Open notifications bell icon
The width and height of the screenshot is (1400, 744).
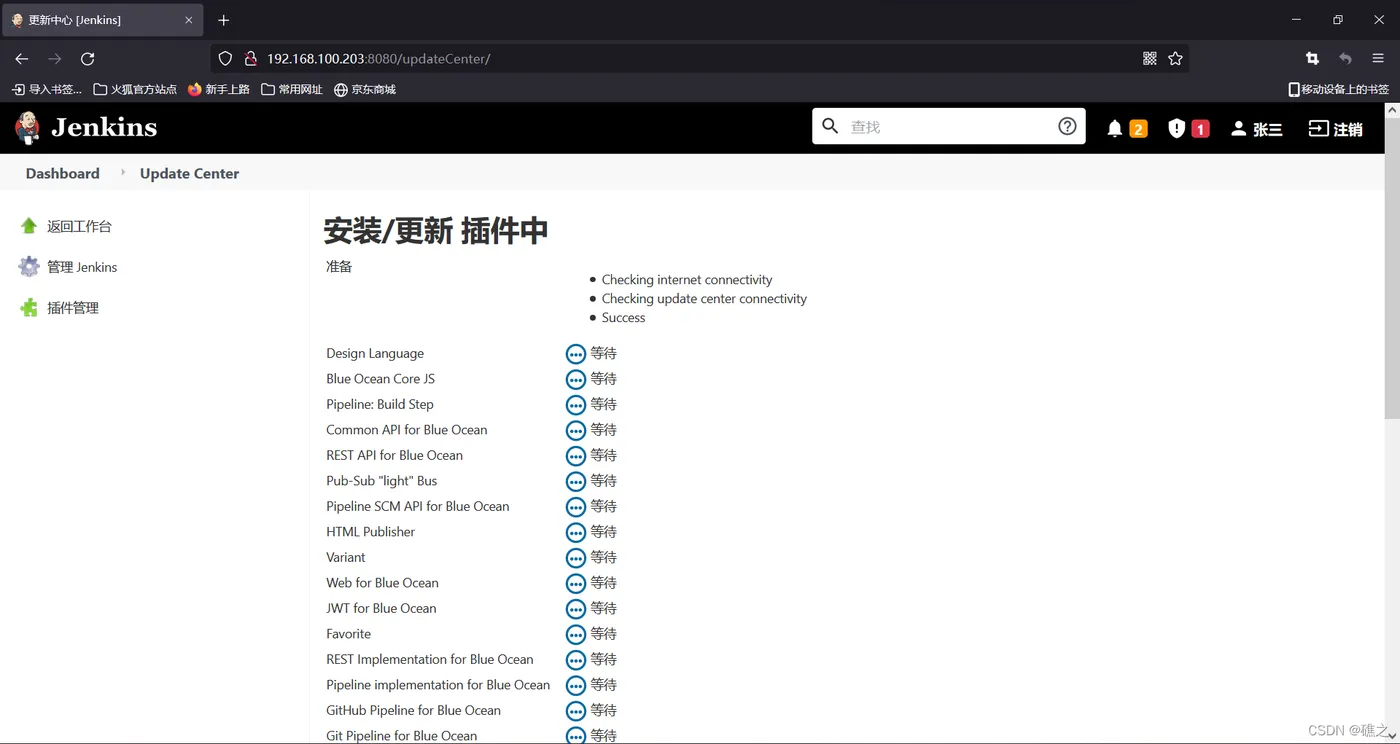tap(1115, 128)
